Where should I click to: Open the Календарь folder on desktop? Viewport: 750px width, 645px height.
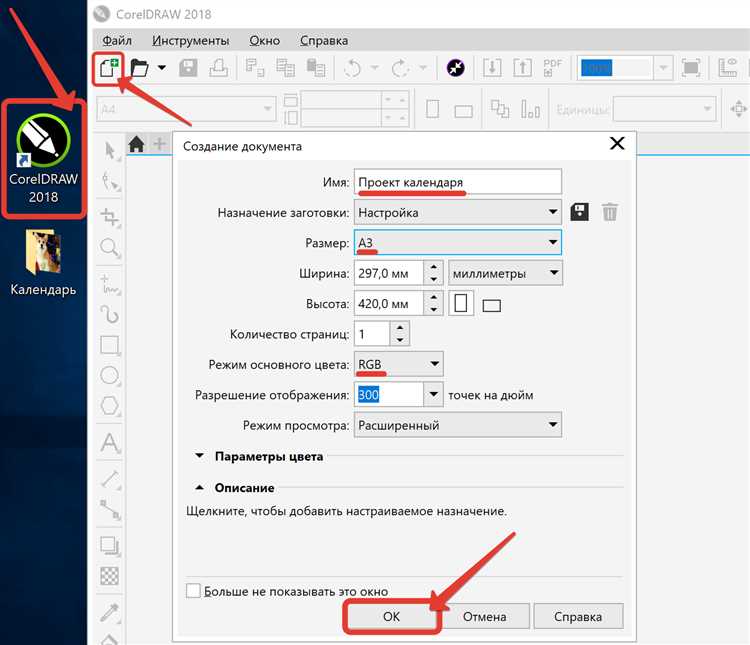pyautogui.click(x=43, y=263)
